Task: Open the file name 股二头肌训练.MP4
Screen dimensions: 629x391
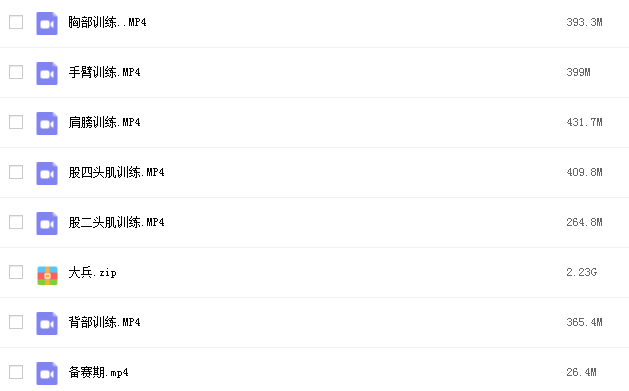Action: tap(116, 222)
